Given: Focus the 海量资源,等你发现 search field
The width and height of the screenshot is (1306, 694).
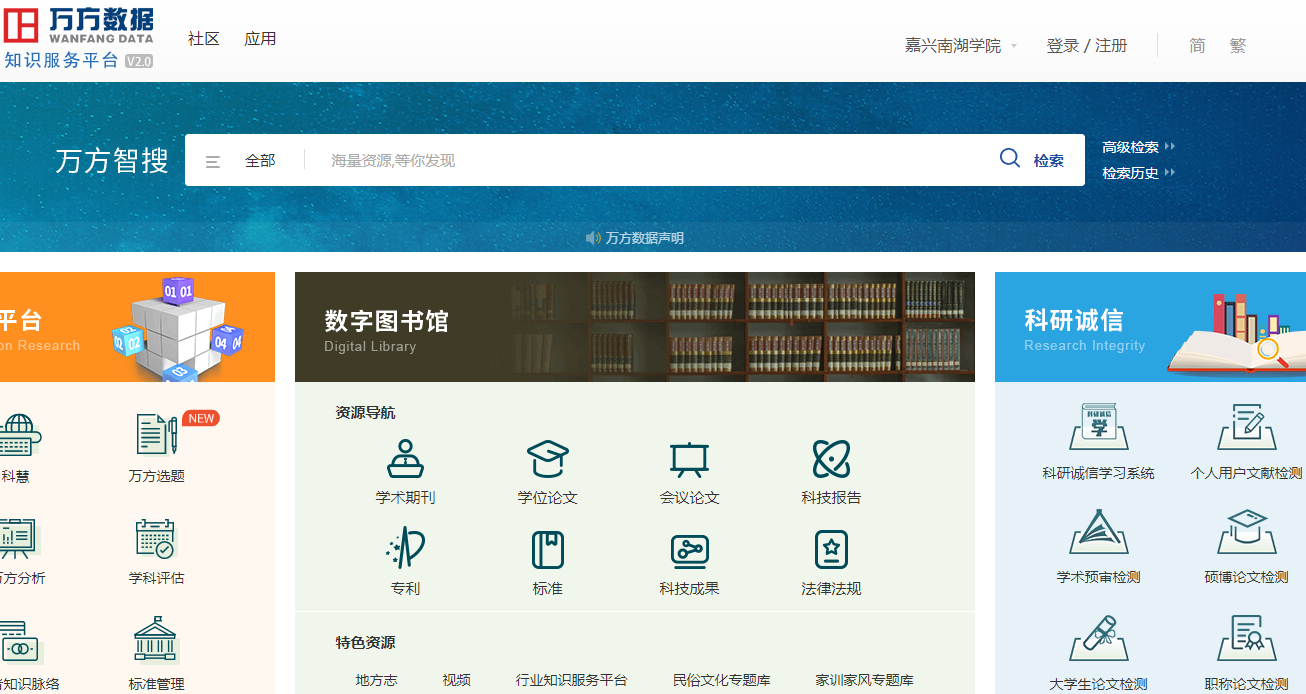Looking at the screenshot, I should click(x=650, y=161).
